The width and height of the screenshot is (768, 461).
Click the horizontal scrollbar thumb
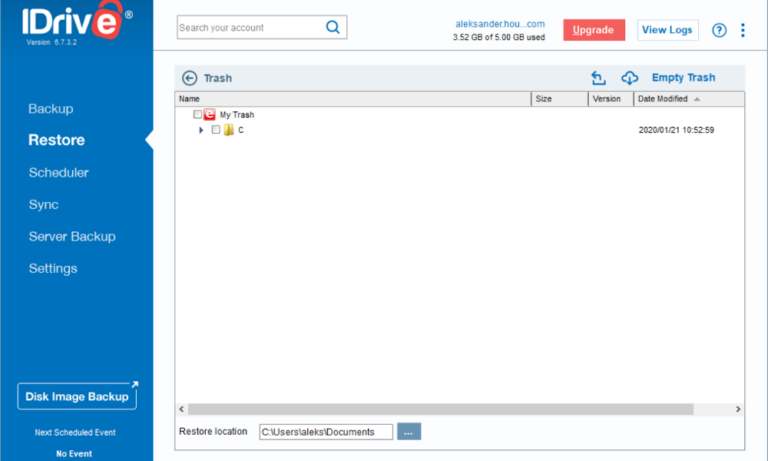pos(441,409)
